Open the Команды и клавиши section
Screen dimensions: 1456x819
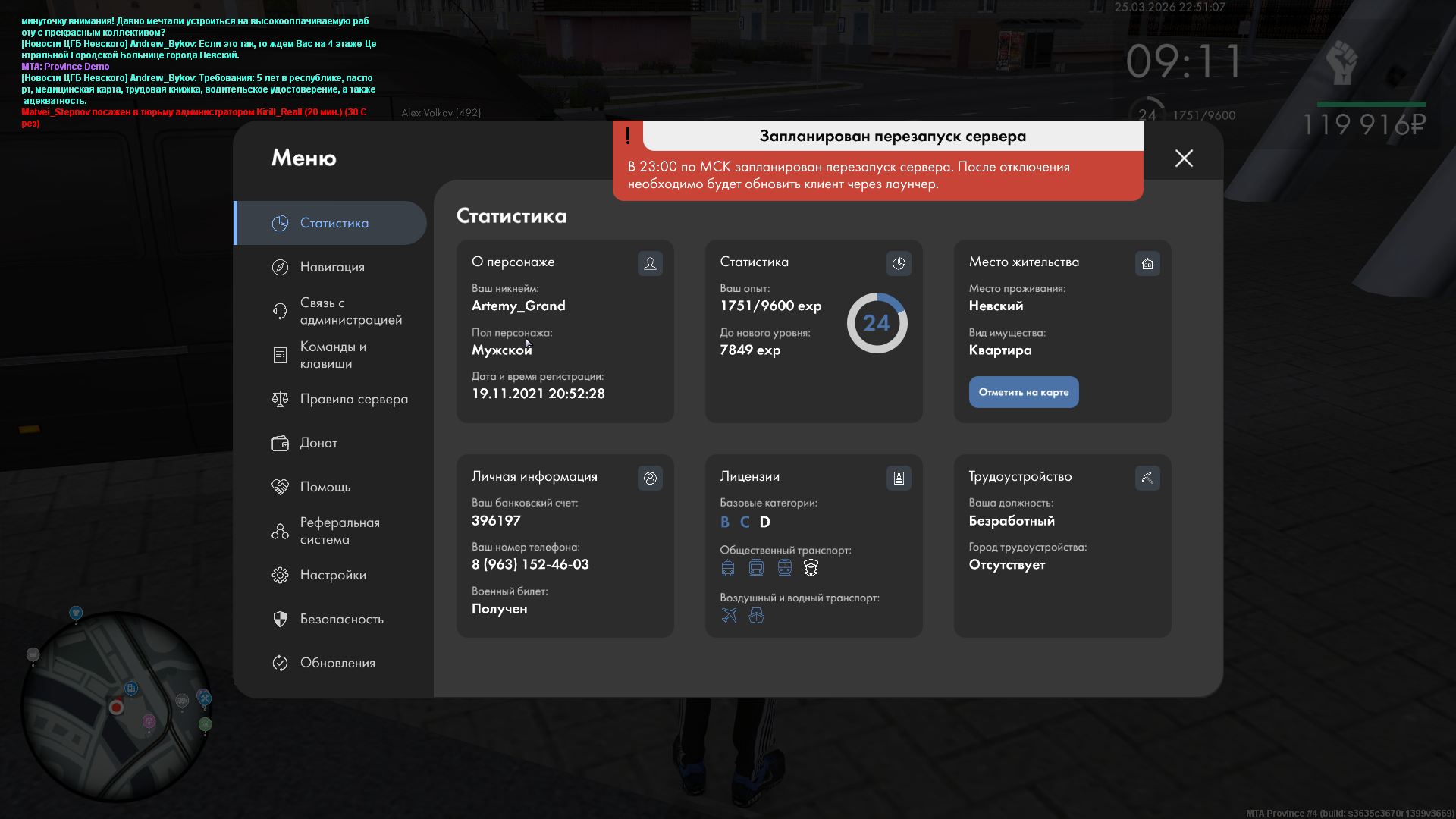(x=332, y=355)
